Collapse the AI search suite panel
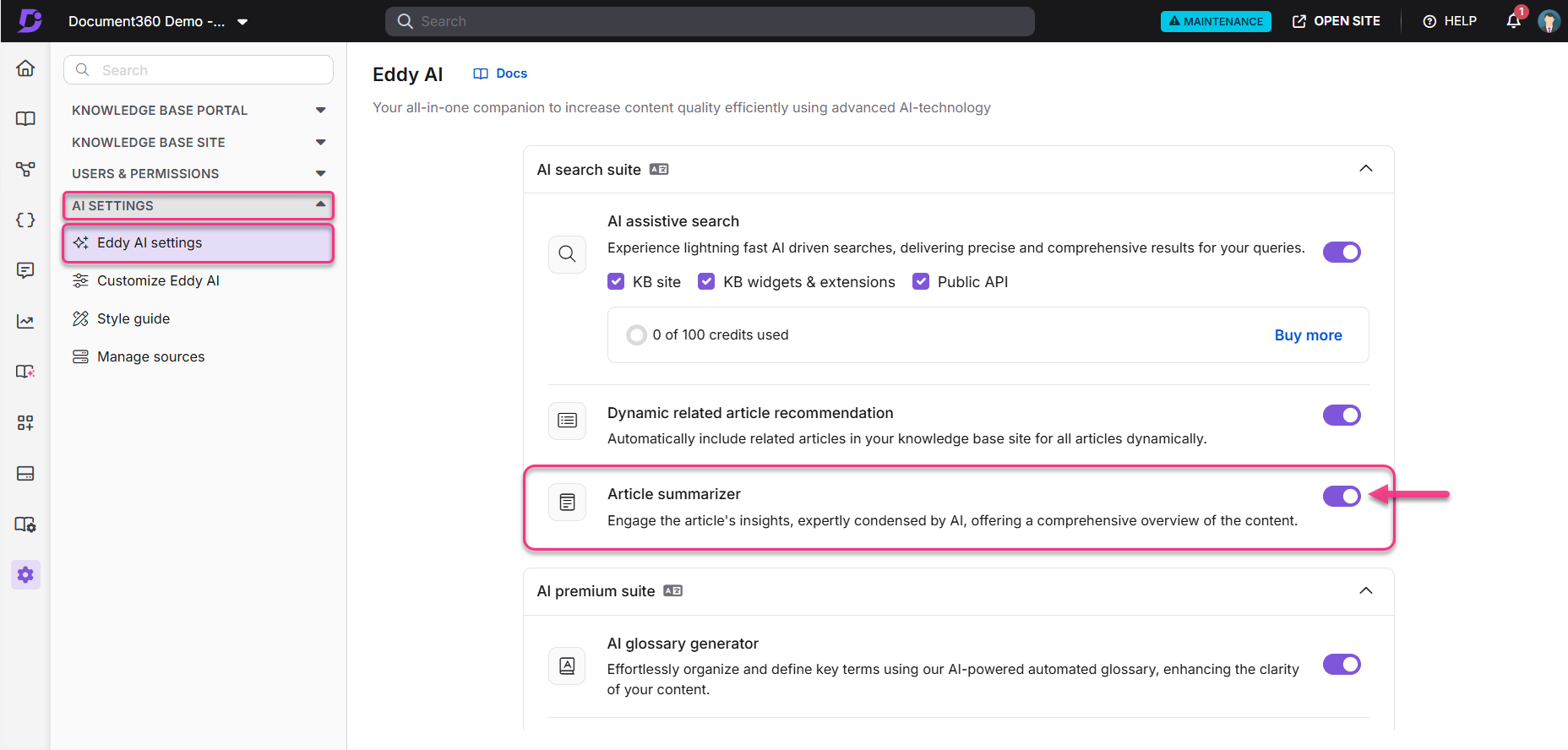Screen dimensions: 1568x750 (1366, 169)
